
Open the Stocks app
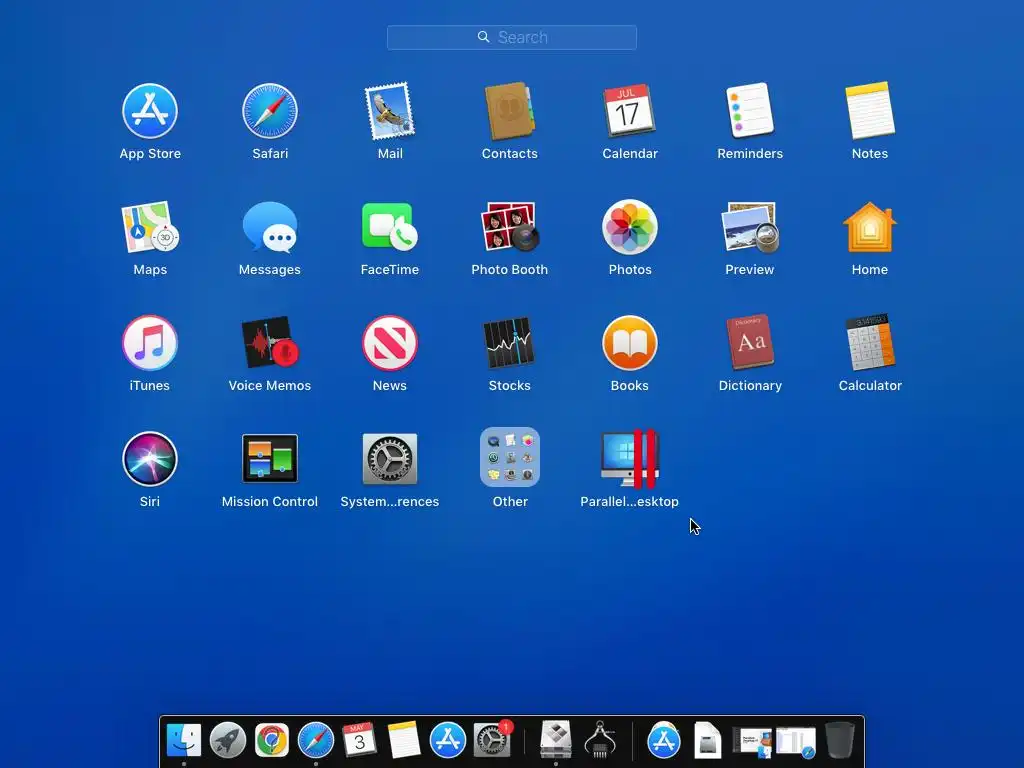509,343
